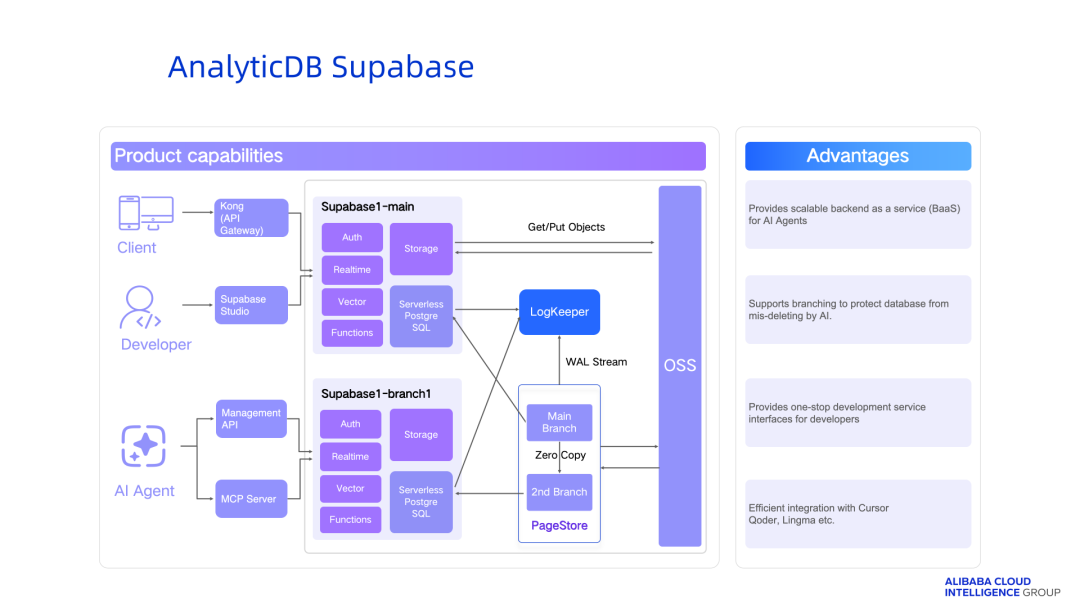Click Vector in Supabase1-main
Viewport: 1080px width, 608px height.
tap(352, 302)
